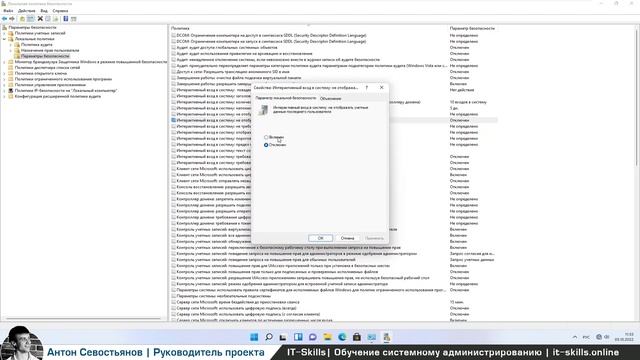Select Сервер сети Microsoft: время бездействия row
640x360 pixels.
tap(238, 302)
